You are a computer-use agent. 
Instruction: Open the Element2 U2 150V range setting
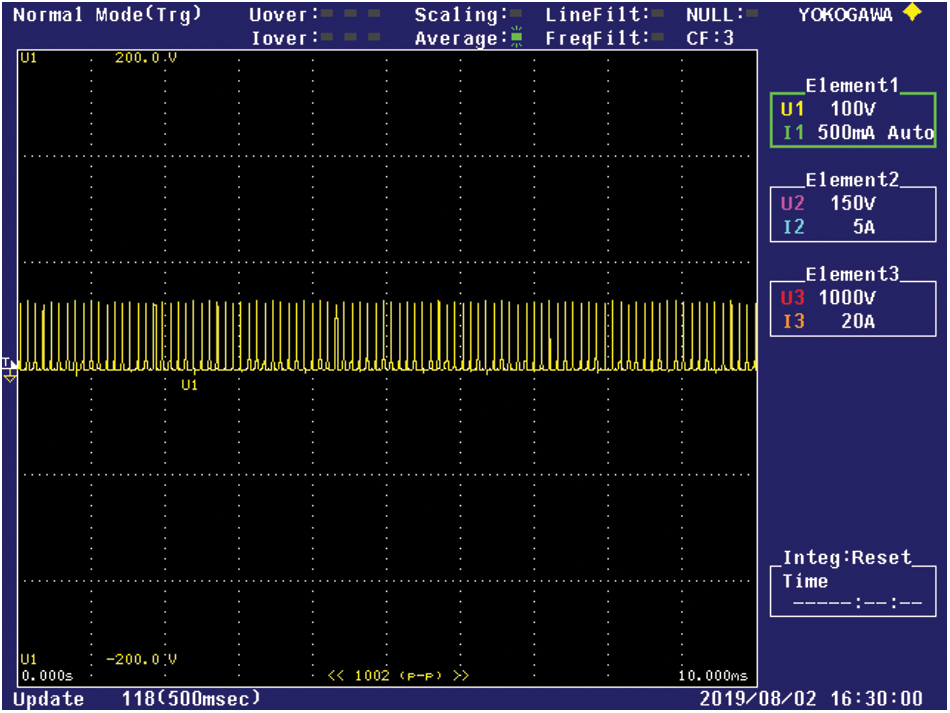click(853, 203)
